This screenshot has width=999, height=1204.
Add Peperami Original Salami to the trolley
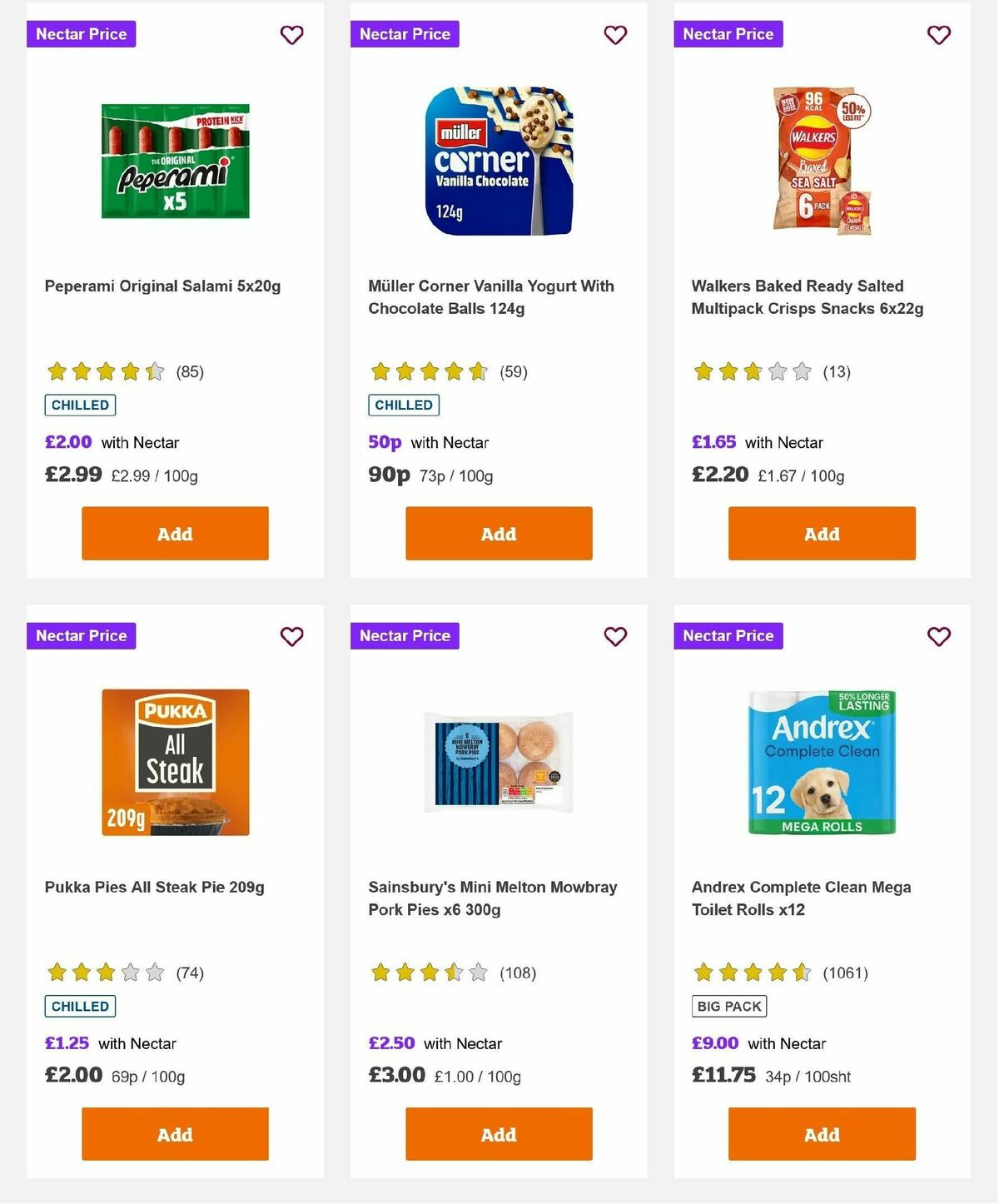click(174, 533)
